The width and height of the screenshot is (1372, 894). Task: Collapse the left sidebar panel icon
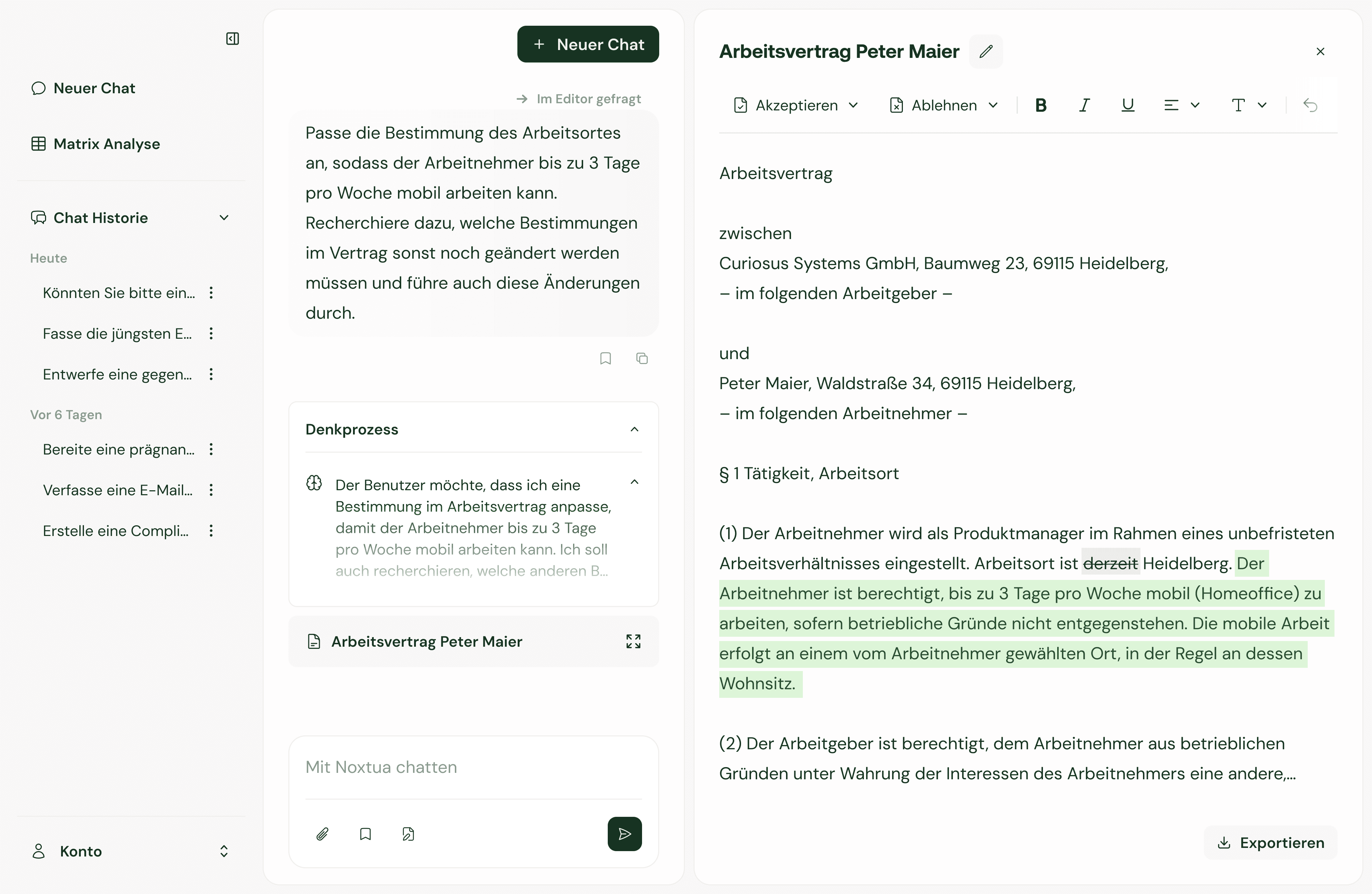[x=232, y=39]
